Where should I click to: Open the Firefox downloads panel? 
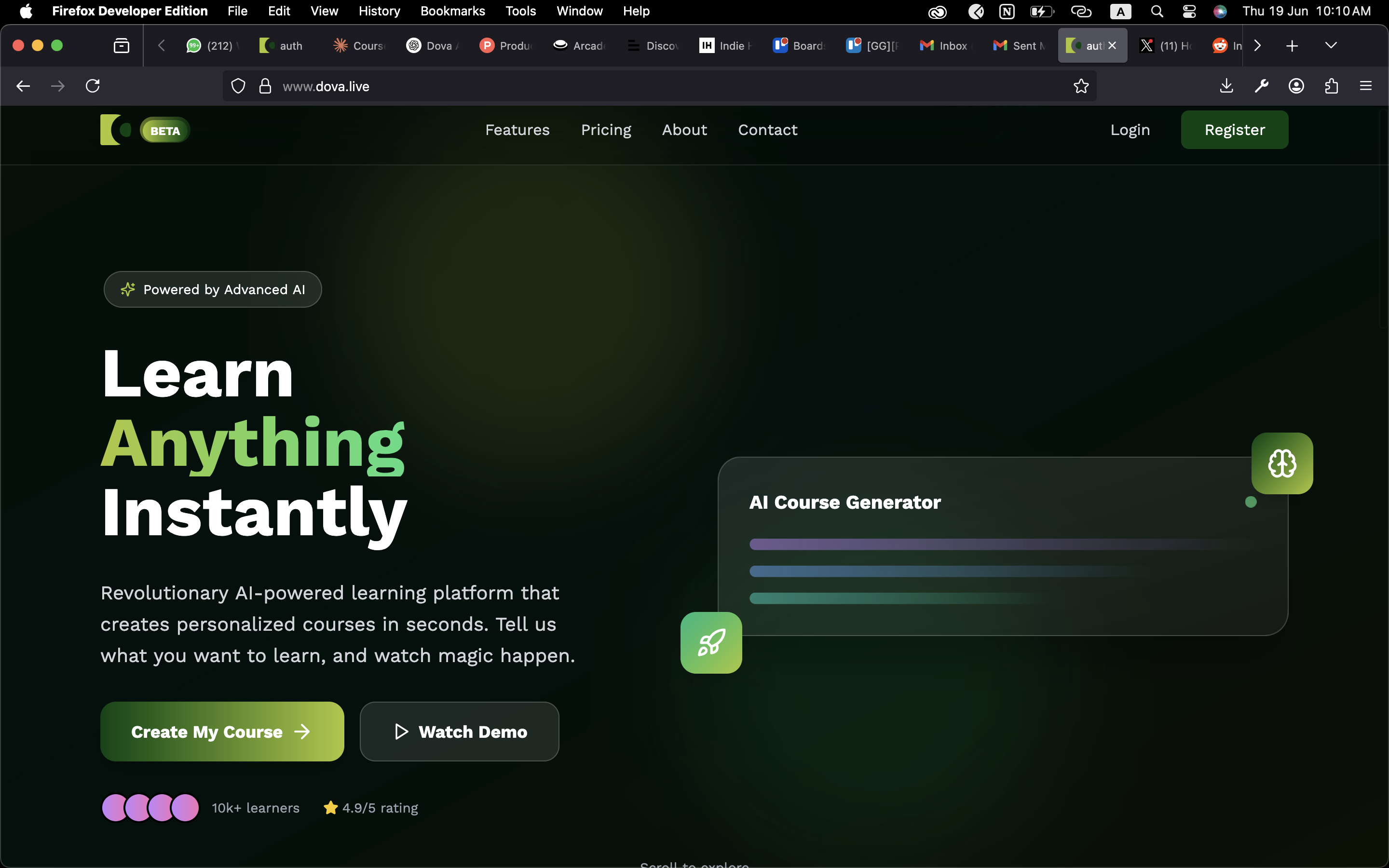click(x=1226, y=86)
